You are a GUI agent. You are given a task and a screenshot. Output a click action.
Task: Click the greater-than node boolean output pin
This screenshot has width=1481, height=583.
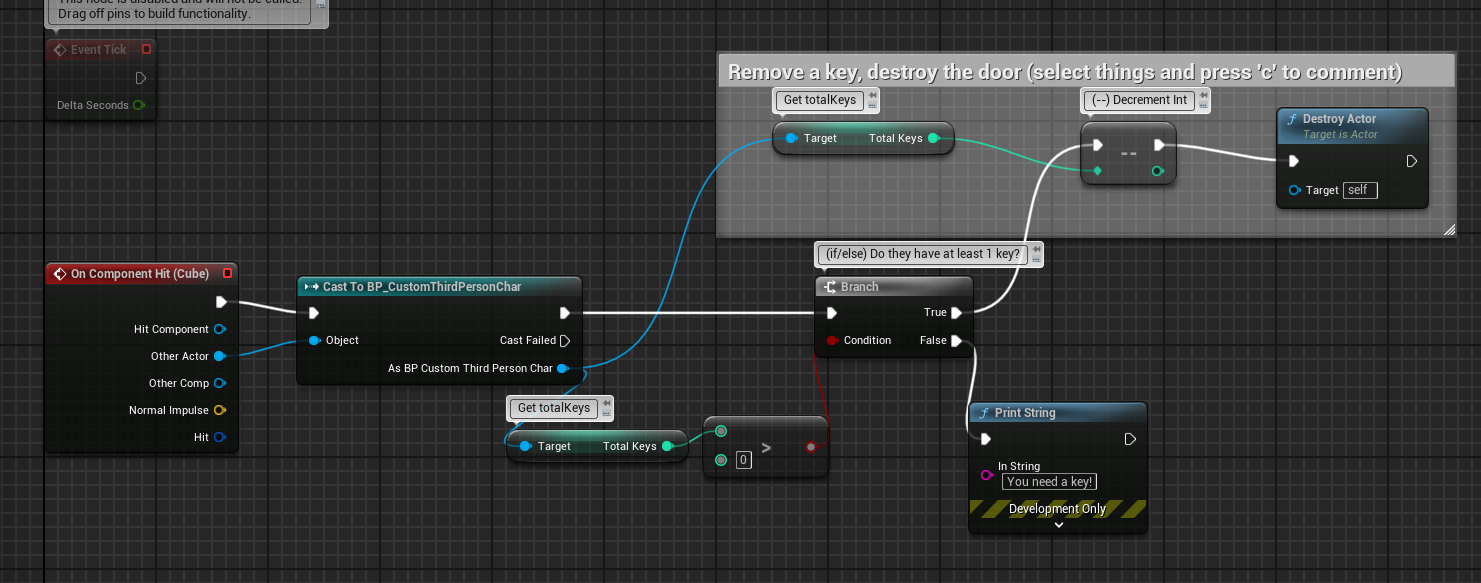(x=811, y=447)
